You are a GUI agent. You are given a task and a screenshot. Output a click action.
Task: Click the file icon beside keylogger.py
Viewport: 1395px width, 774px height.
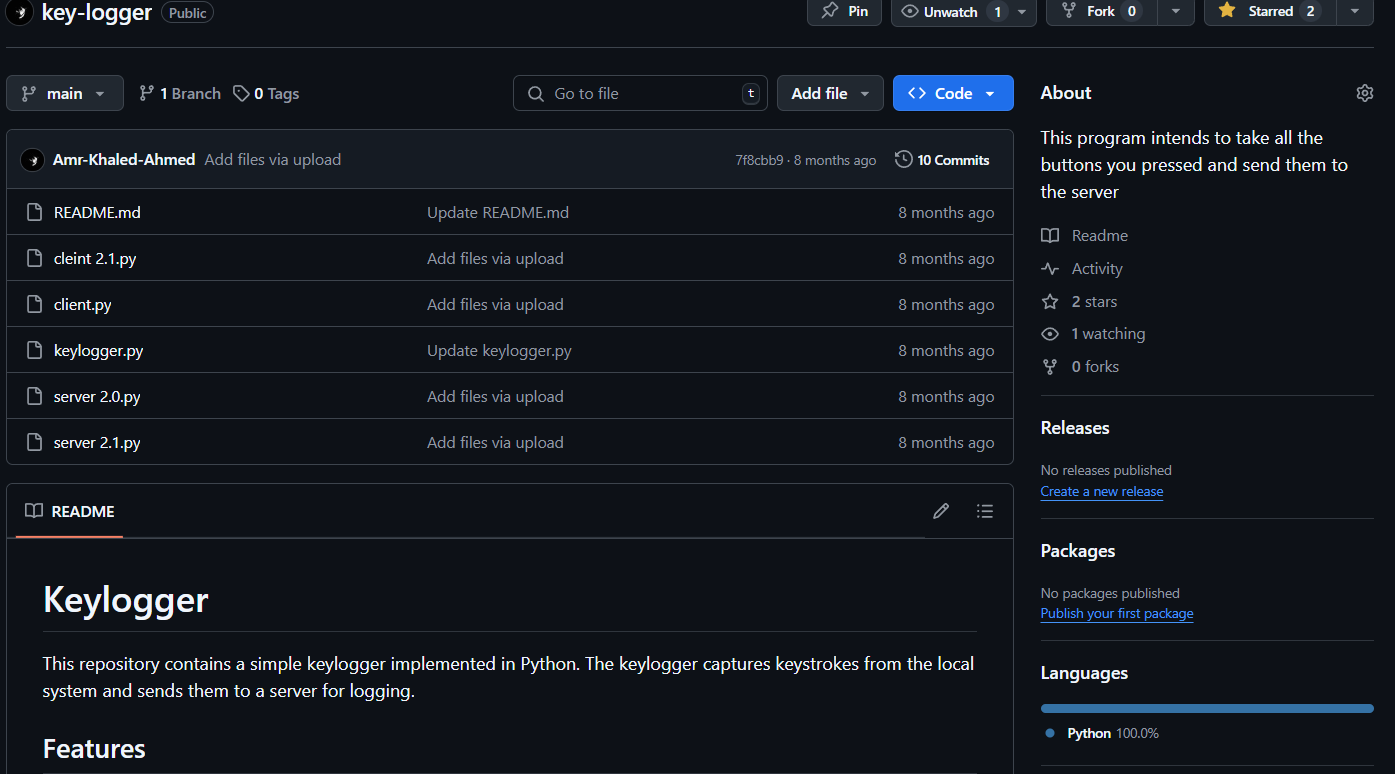(x=34, y=351)
